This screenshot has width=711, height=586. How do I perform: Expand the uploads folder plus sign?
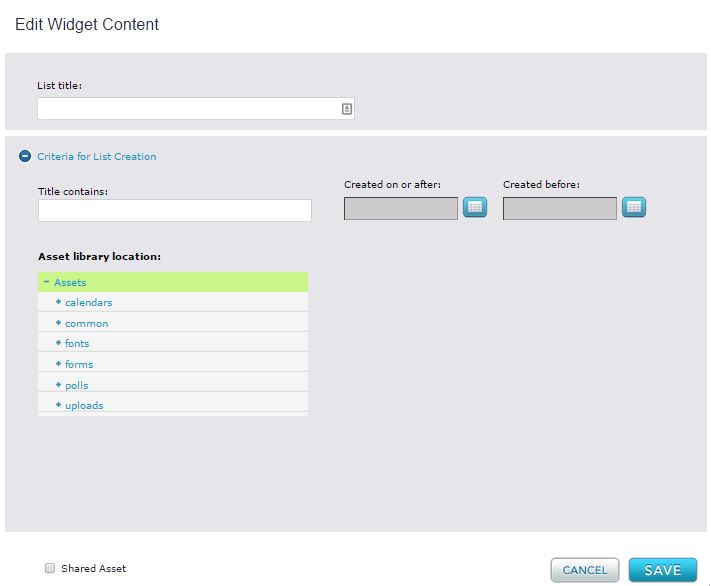58,405
